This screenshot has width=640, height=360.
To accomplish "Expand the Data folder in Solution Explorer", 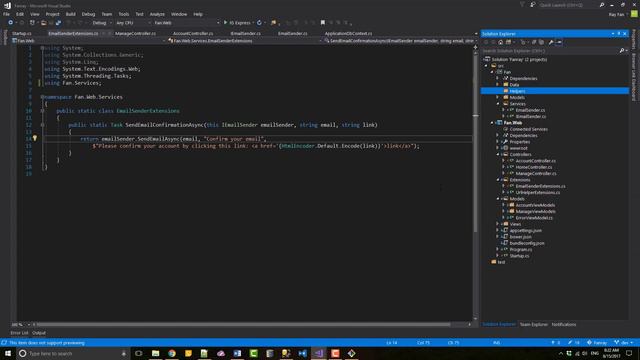I will [x=498, y=84].
